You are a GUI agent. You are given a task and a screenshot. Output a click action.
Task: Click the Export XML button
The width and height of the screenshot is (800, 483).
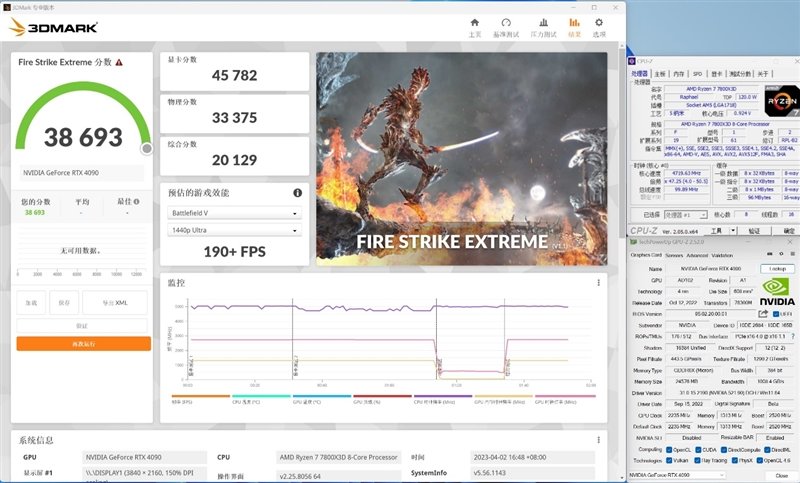click(115, 302)
